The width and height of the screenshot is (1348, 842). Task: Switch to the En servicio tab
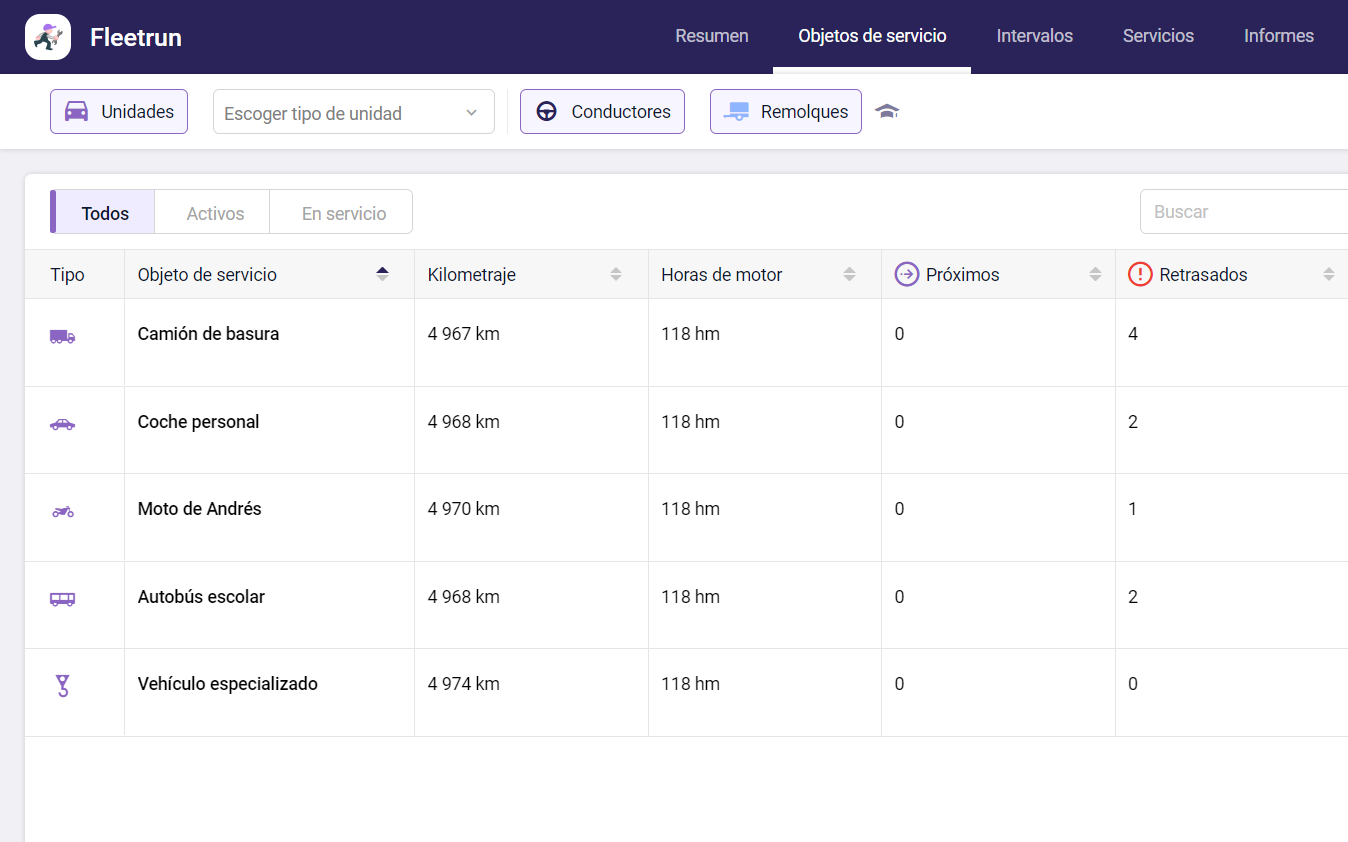[343, 213]
